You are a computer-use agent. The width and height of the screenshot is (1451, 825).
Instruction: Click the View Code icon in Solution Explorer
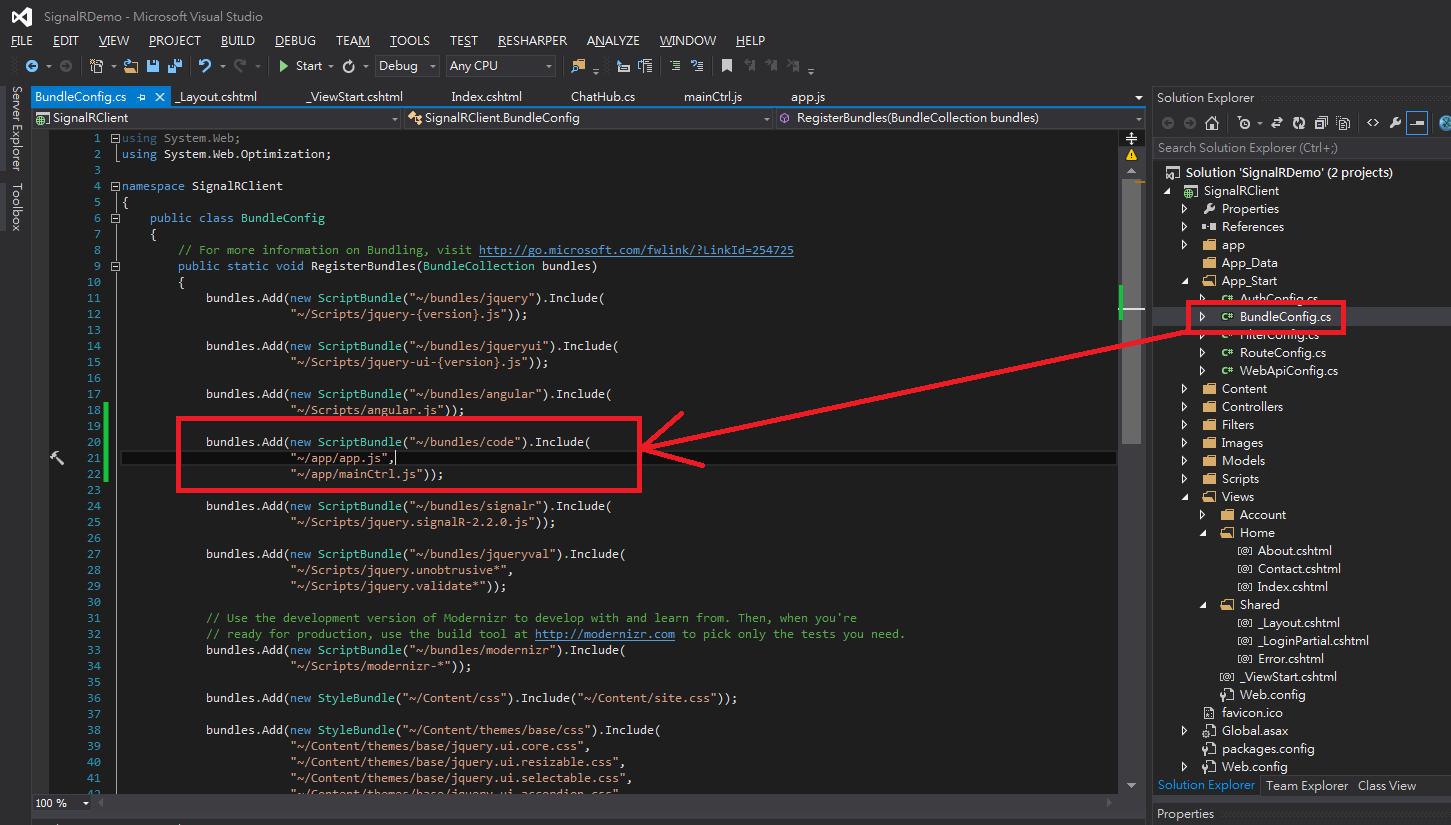coord(1372,123)
